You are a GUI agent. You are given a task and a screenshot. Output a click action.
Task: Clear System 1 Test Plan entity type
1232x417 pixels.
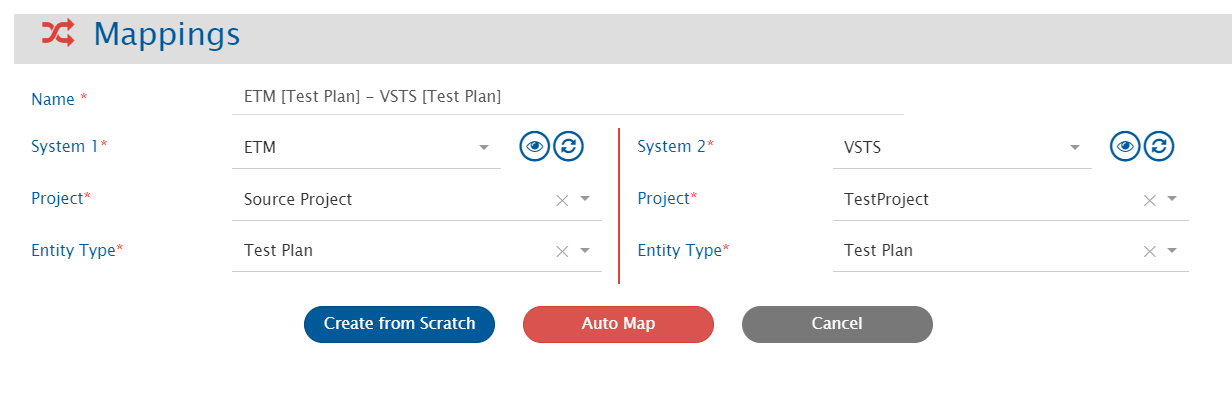tap(562, 251)
